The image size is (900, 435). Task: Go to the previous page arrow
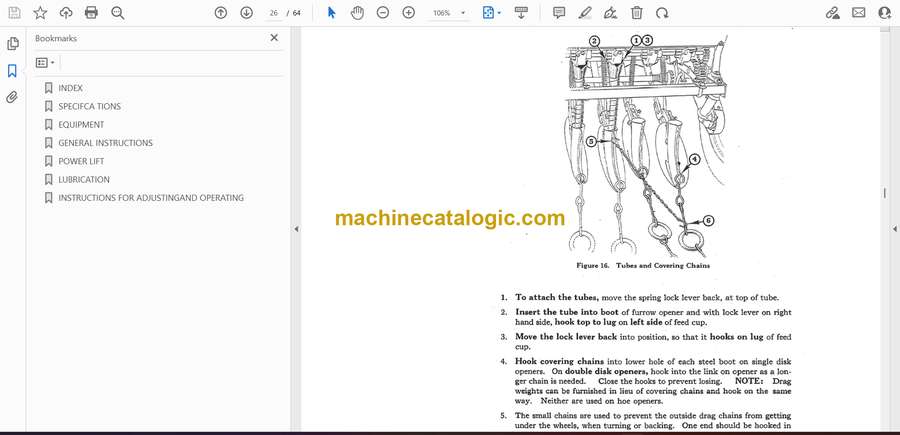pyautogui.click(x=221, y=13)
